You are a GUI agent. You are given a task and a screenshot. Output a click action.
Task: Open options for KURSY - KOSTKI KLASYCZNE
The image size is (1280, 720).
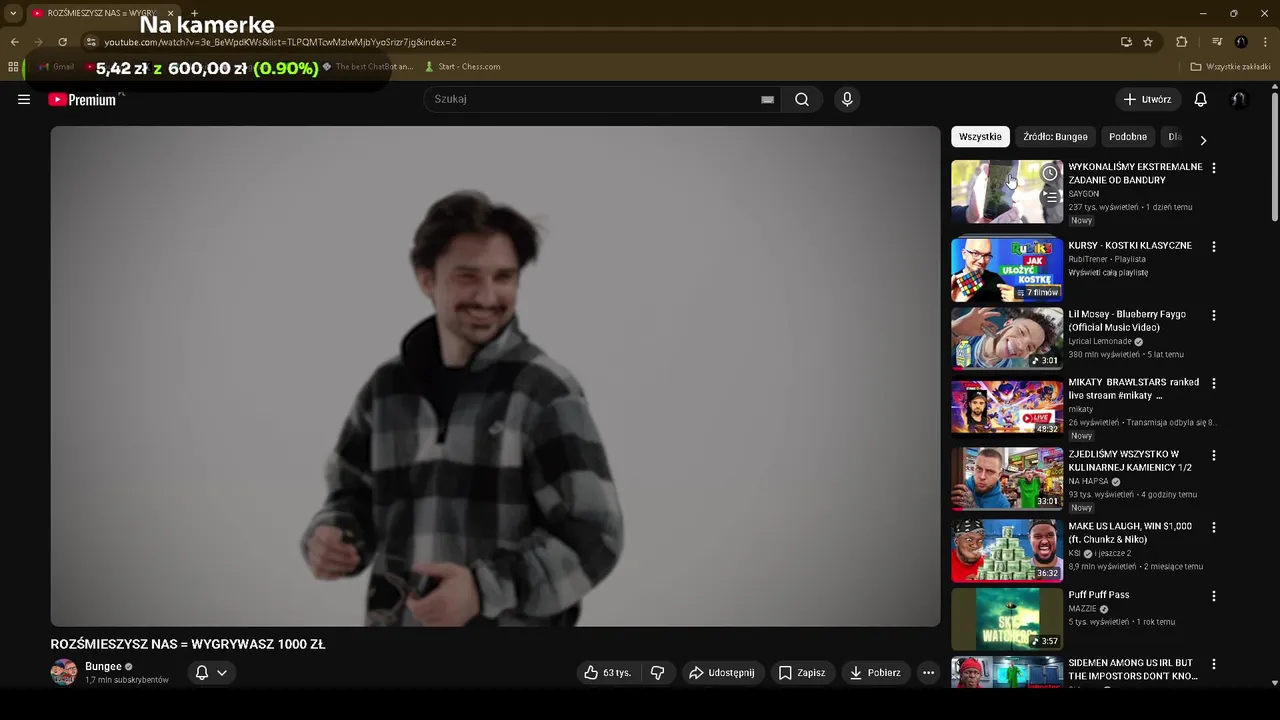click(x=1214, y=246)
